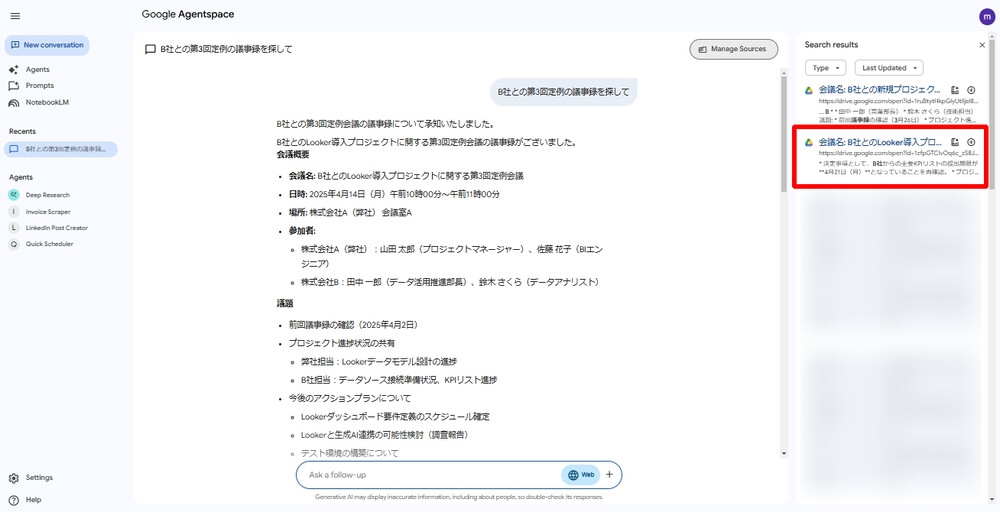
Task: Open NotebookLM from the sidebar
Action: point(47,102)
